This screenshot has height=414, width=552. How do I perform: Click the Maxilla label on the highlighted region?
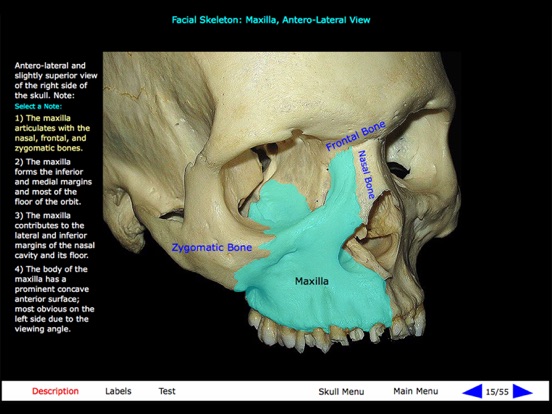tap(312, 281)
